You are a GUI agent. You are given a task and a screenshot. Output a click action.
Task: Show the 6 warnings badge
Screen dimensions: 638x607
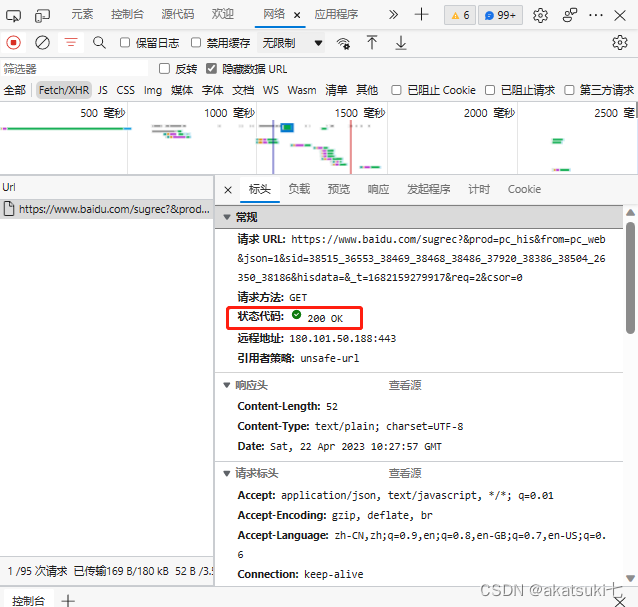pyautogui.click(x=460, y=15)
